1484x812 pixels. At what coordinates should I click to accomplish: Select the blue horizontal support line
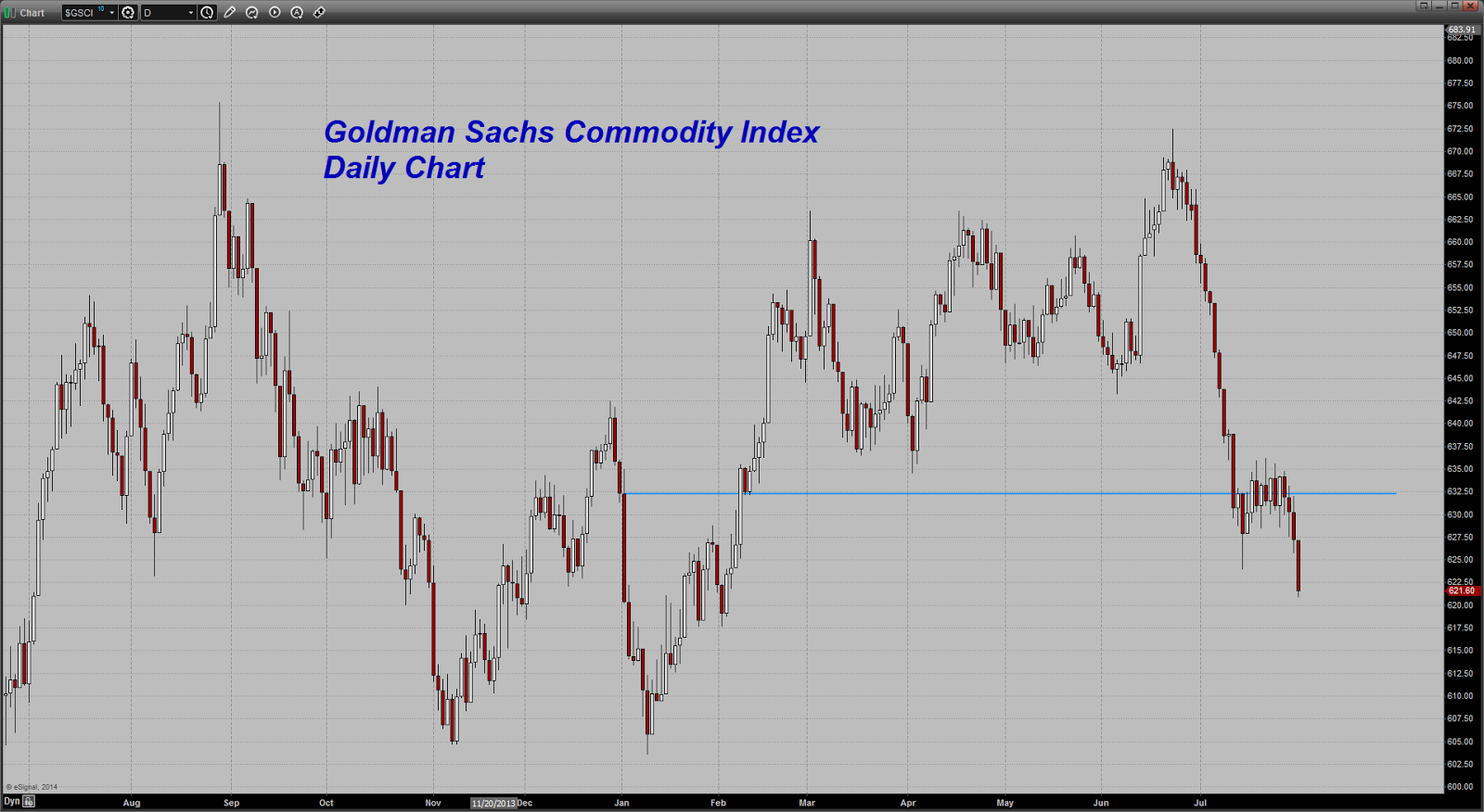pos(1009,493)
